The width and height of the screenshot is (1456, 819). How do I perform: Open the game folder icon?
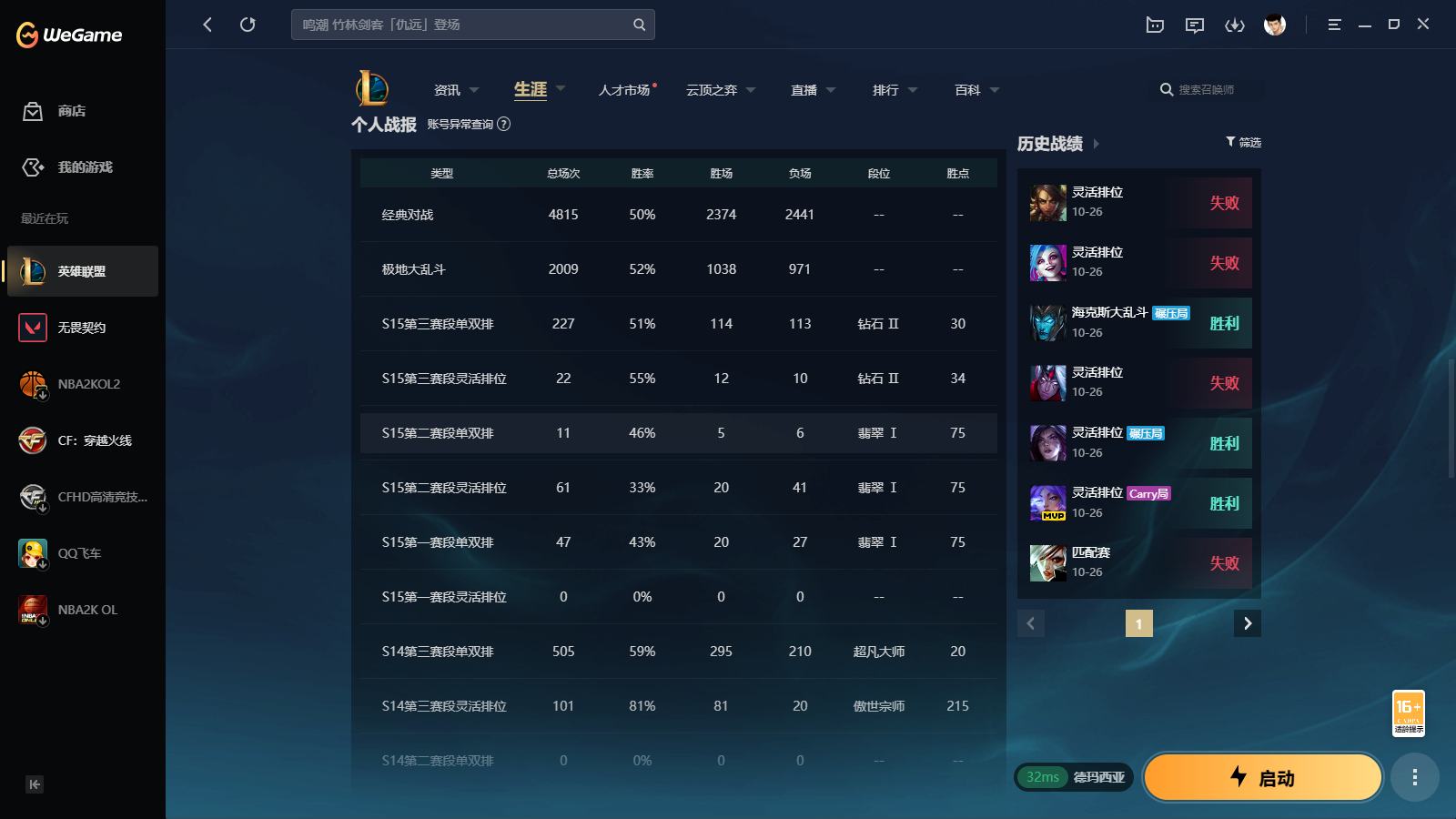[x=1155, y=25]
